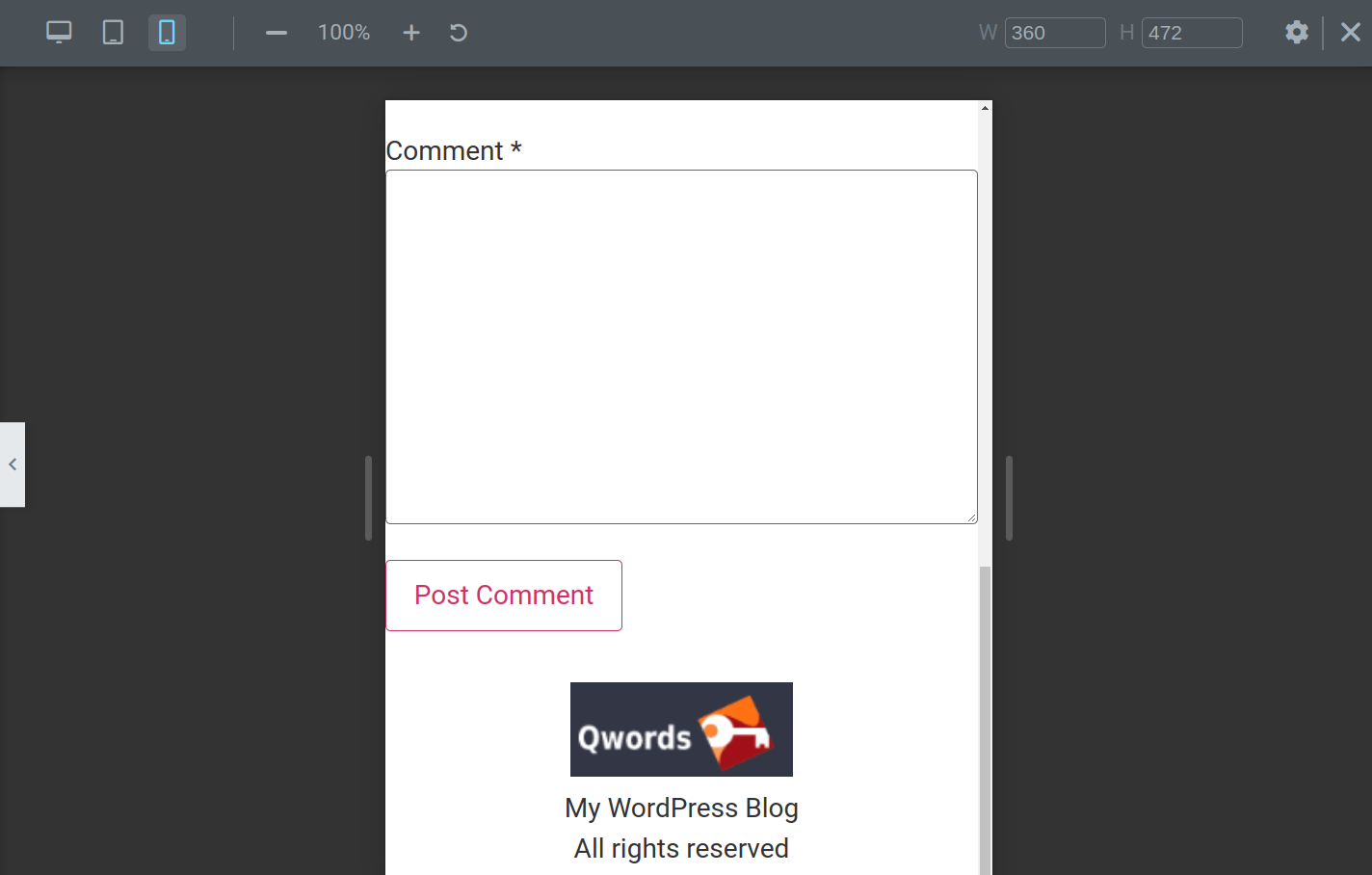The height and width of the screenshot is (875, 1372).
Task: Click the left preview resize handle
Action: 368,498
